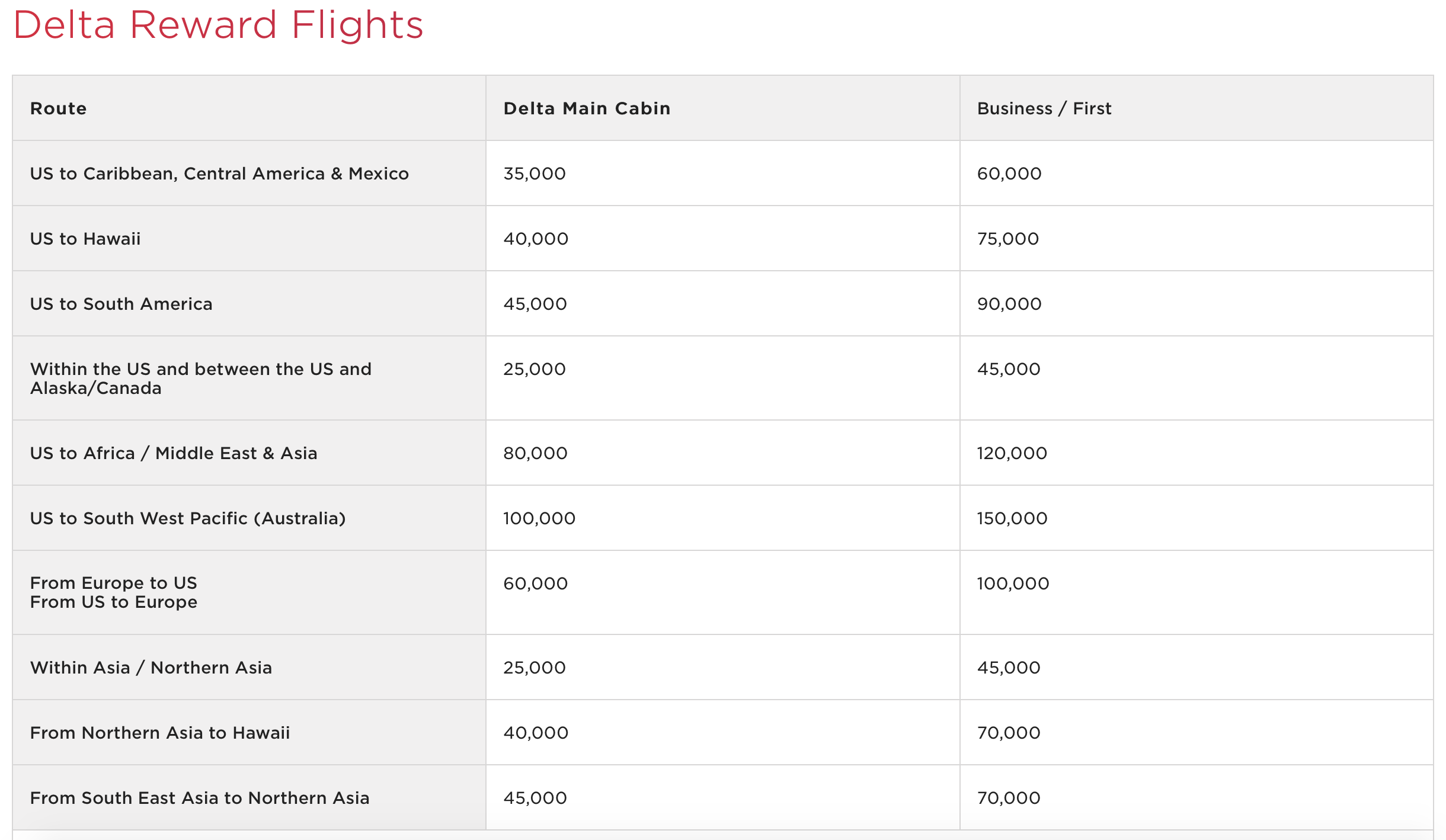Click the Within Asia / Northern Asia route
This screenshot has height=840, width=1446.
pyautogui.click(x=151, y=668)
